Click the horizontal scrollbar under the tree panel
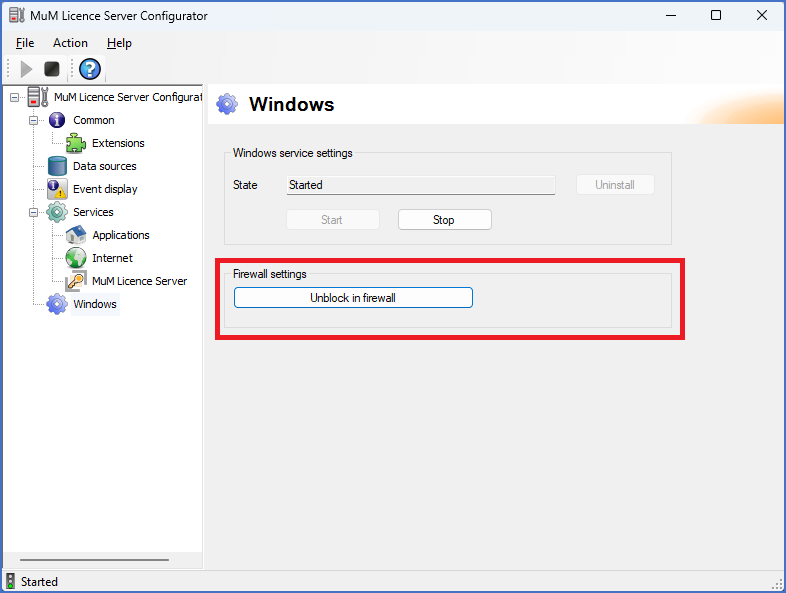The image size is (786, 593). click(94, 560)
